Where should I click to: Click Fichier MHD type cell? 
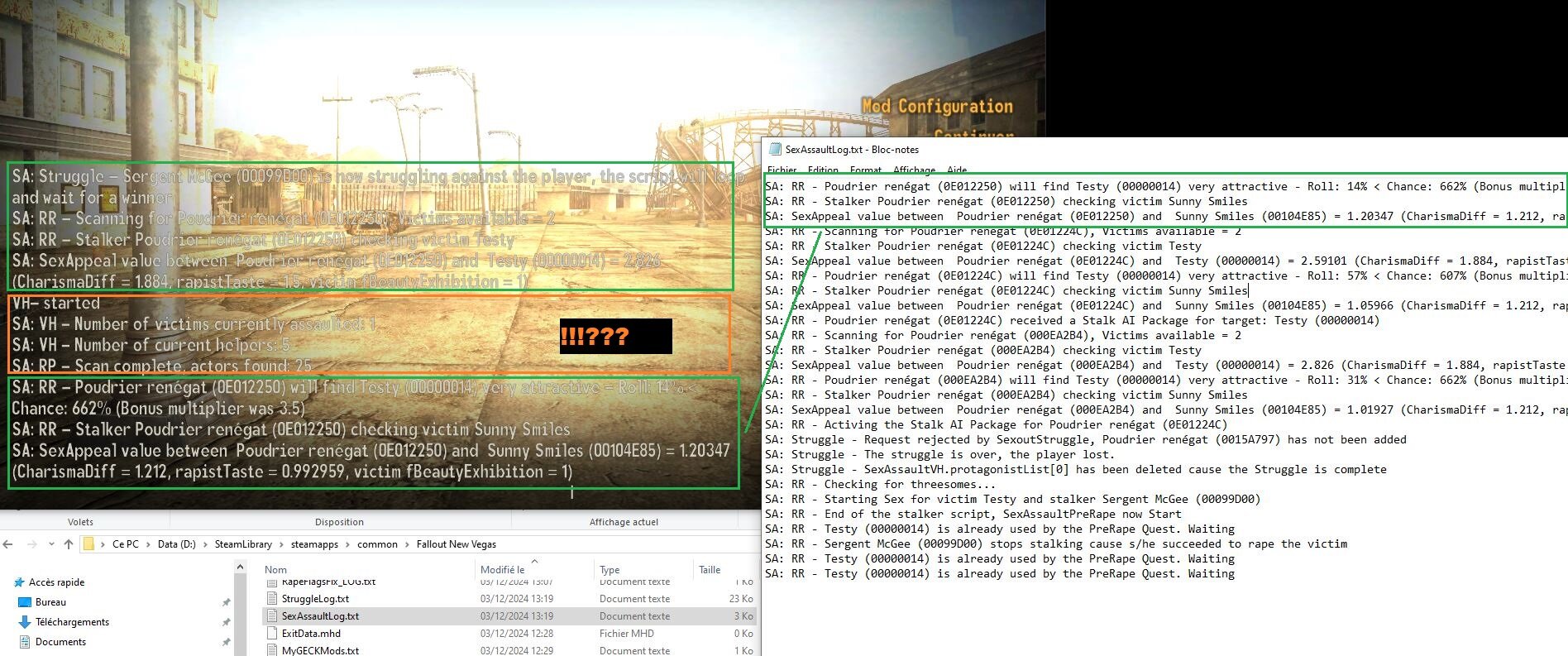click(626, 634)
